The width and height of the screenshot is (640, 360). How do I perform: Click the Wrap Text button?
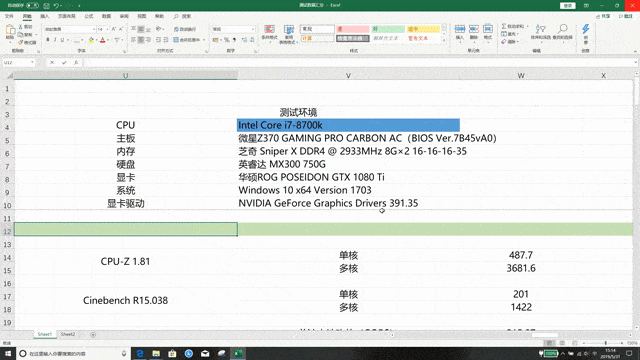pos(185,29)
